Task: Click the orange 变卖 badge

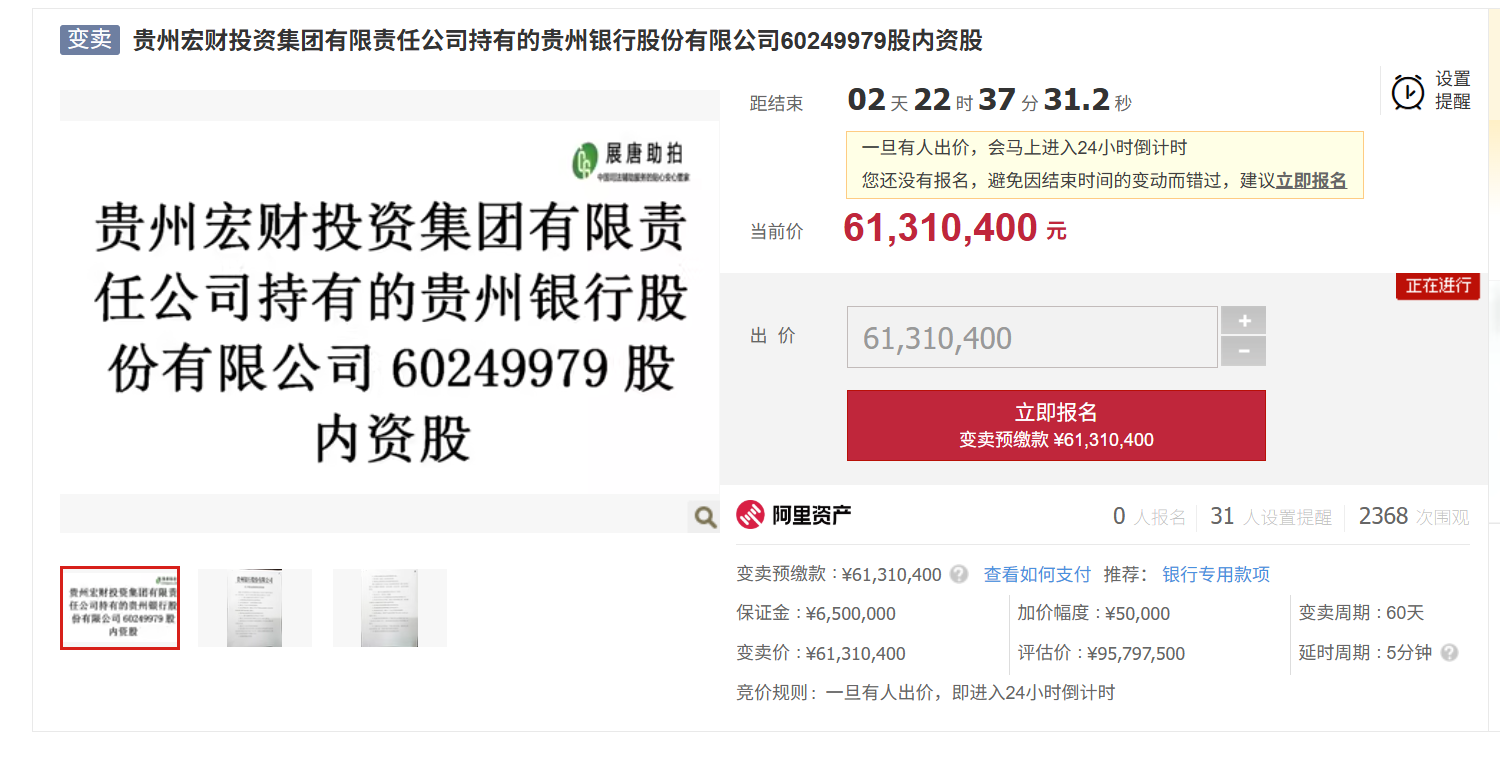Action: [x=88, y=40]
